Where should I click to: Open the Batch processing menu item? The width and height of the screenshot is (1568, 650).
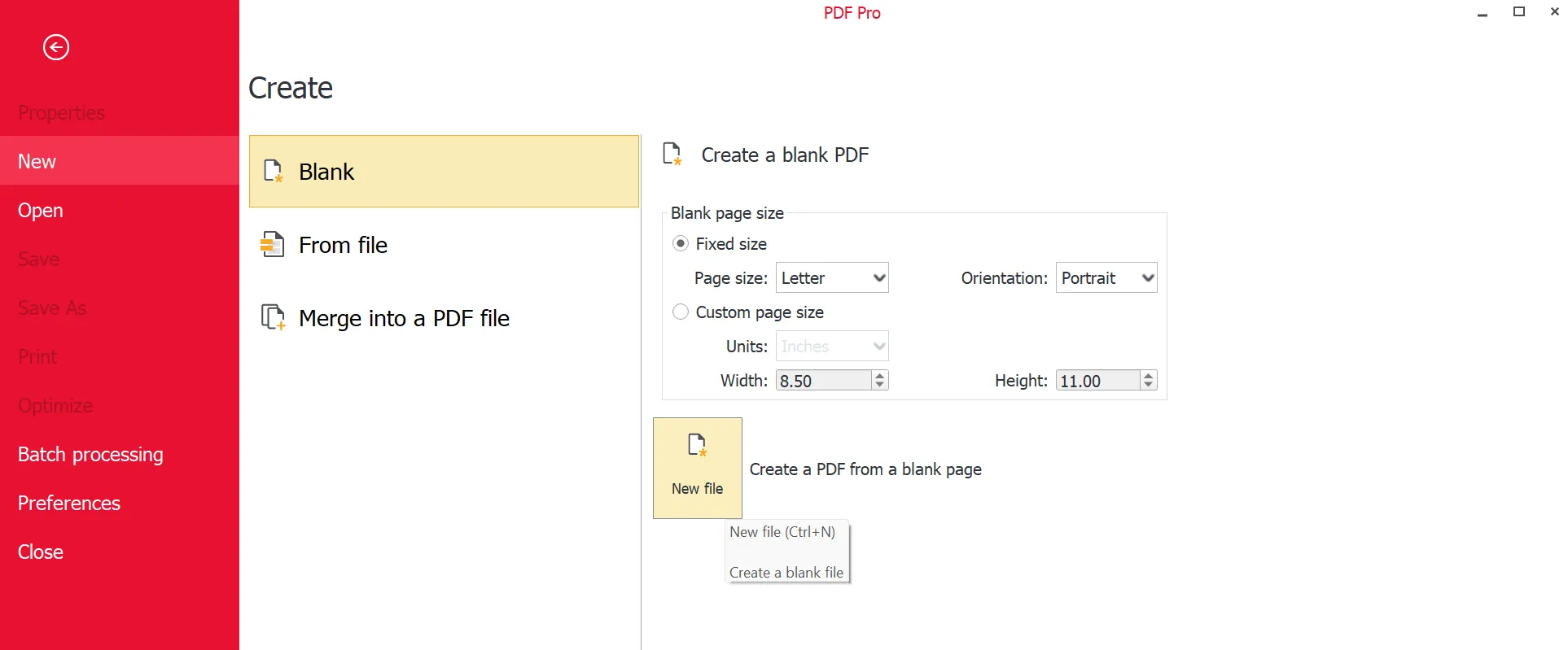pyautogui.click(x=90, y=454)
